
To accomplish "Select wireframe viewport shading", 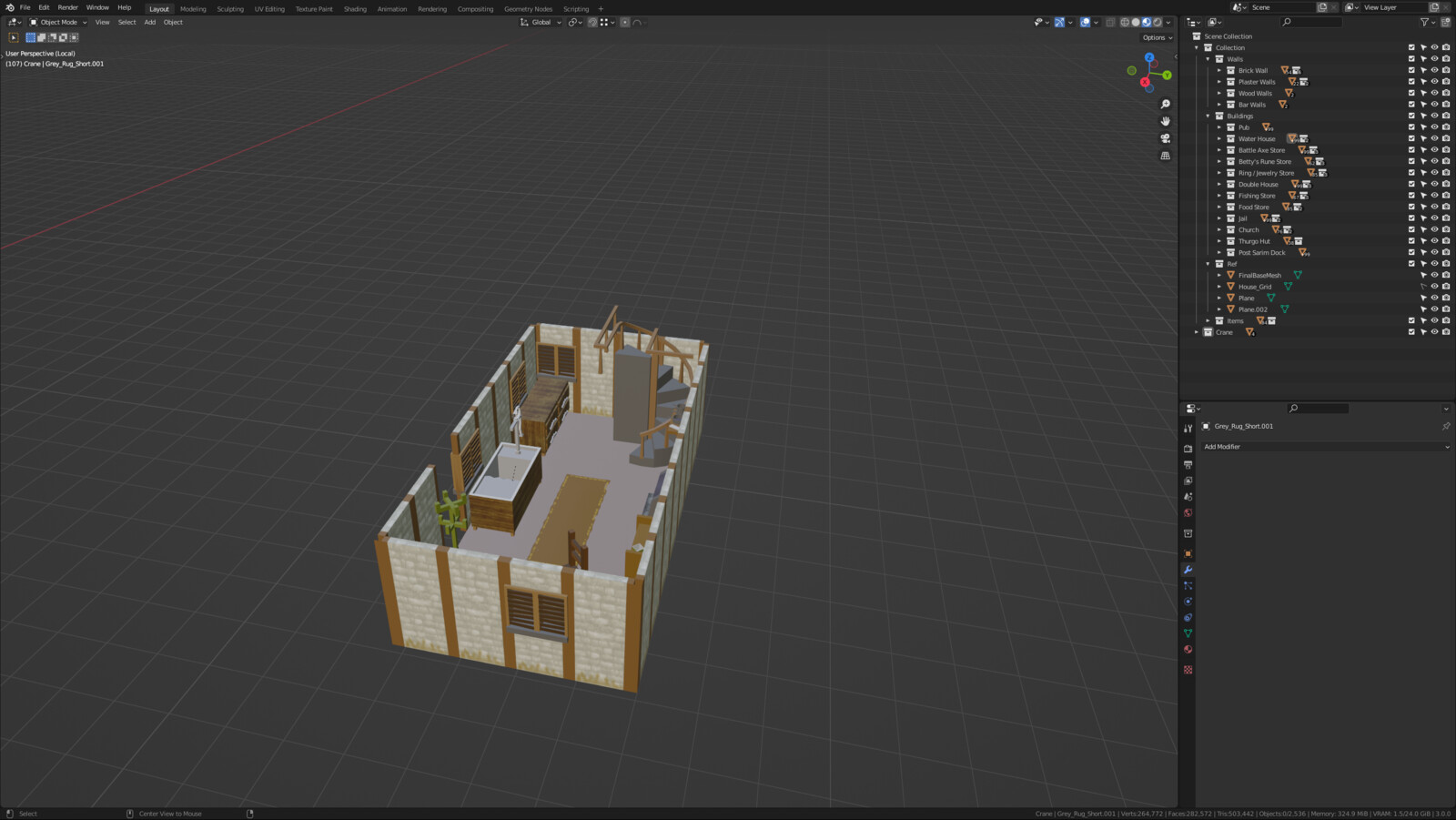I will (1125, 22).
